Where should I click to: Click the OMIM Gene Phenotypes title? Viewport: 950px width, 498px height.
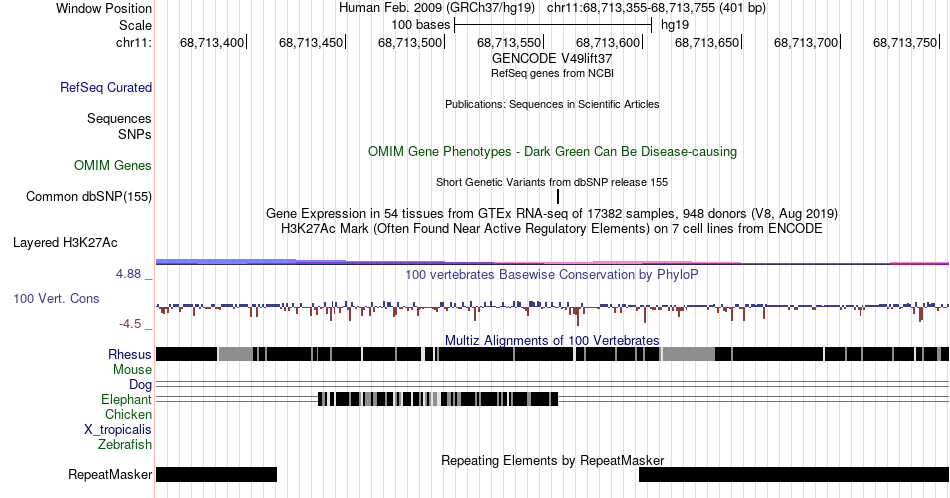coord(552,151)
